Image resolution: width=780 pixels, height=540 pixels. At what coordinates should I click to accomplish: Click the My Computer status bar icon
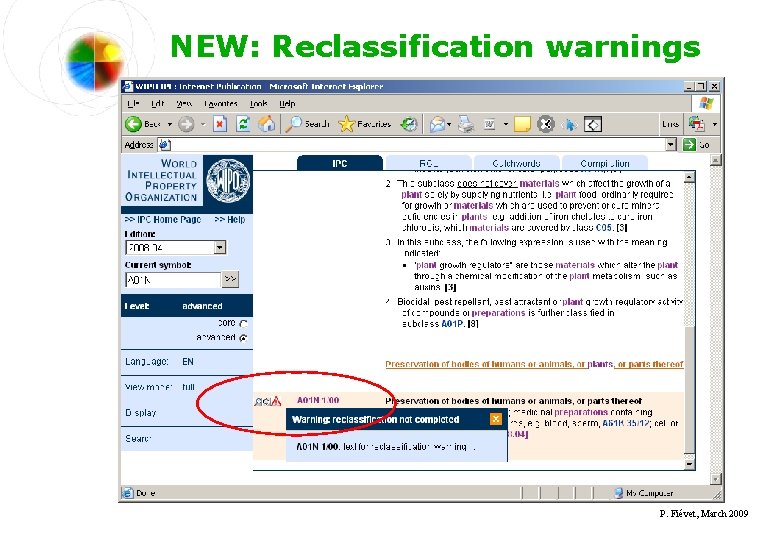(619, 493)
